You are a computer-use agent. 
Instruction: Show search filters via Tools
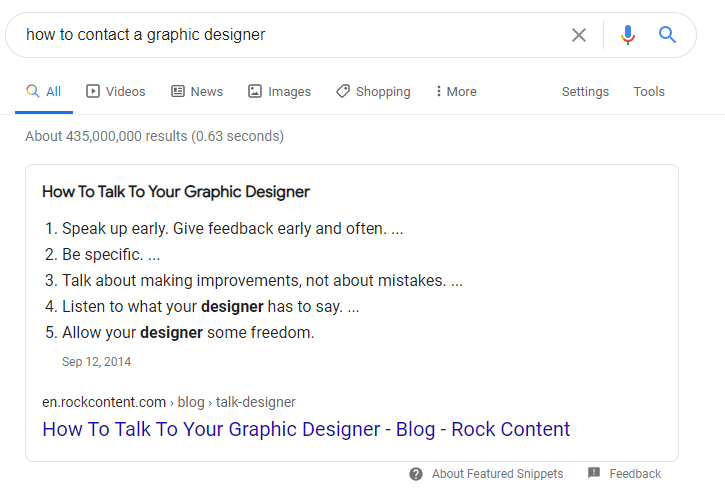tap(649, 91)
